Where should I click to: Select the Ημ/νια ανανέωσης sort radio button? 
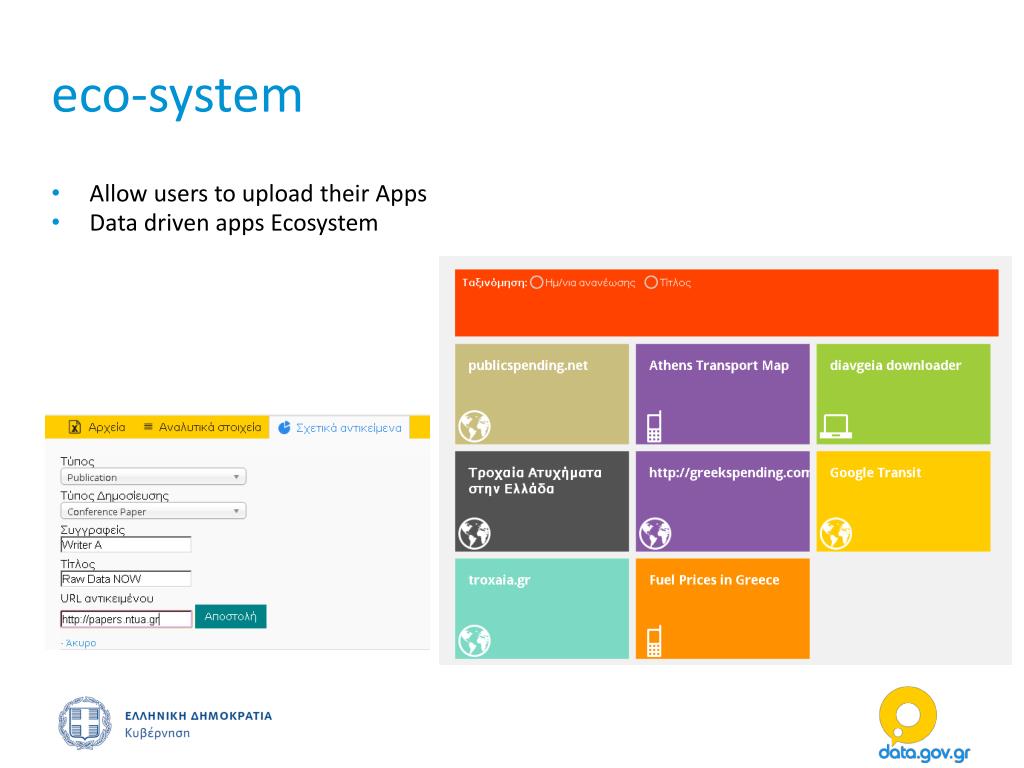[537, 282]
